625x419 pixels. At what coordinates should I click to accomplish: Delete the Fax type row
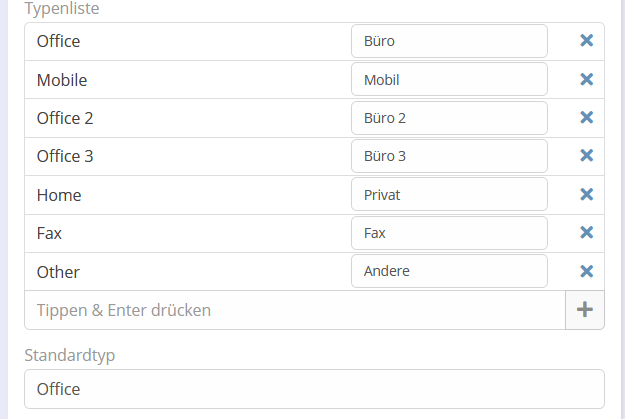(x=587, y=232)
